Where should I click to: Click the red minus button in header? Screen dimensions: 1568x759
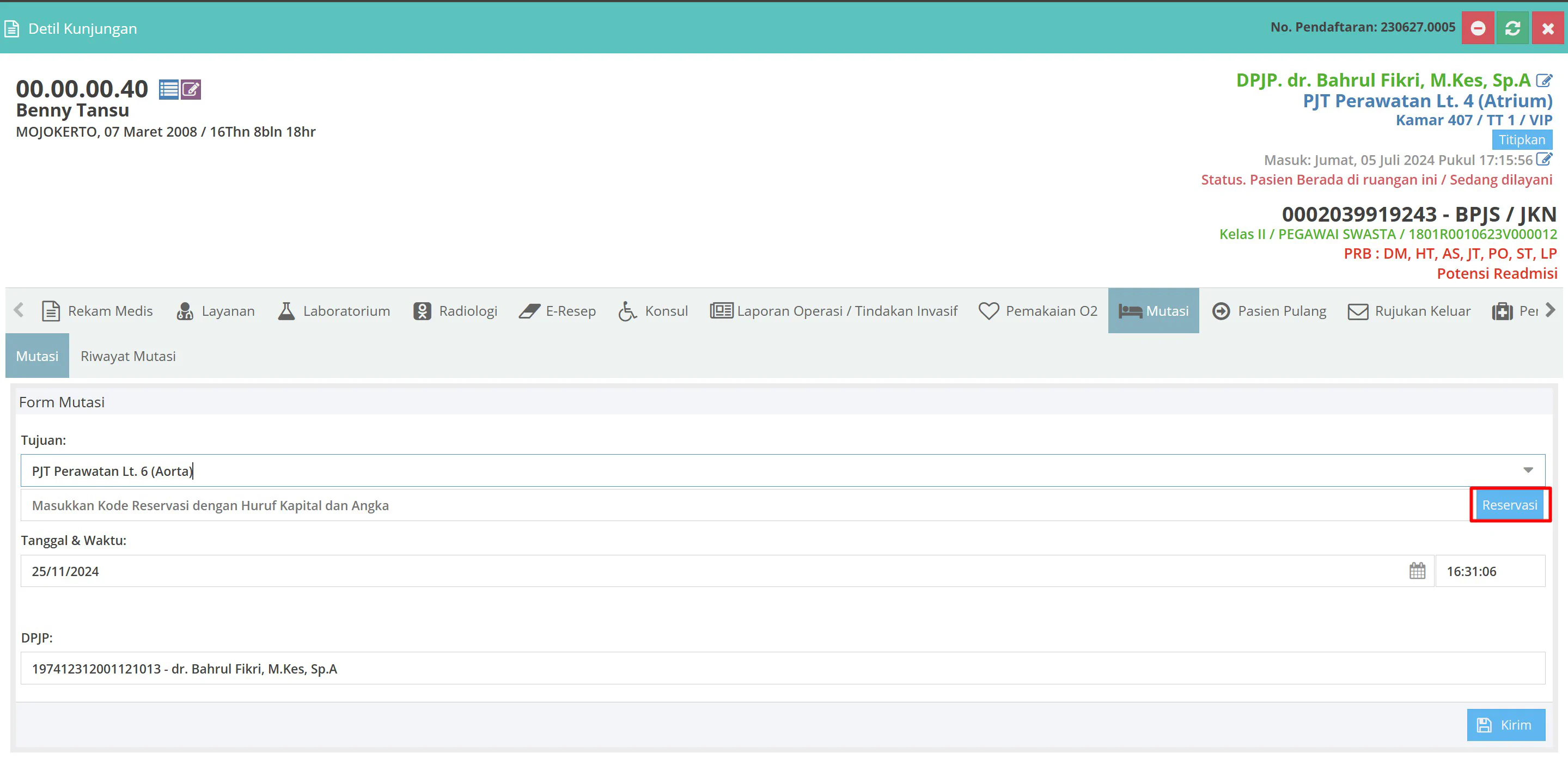point(1477,28)
